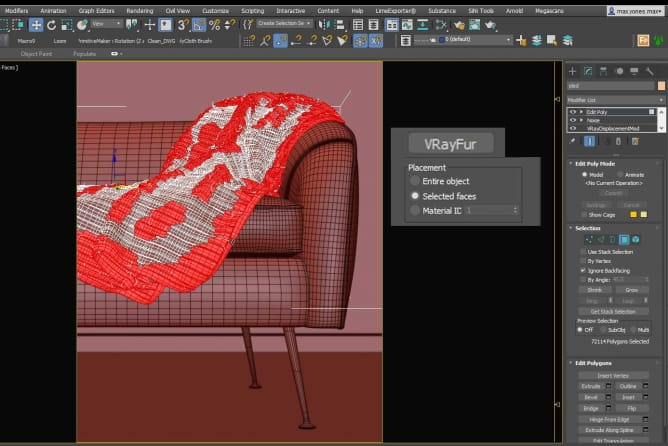Open the Rendering menu

click(x=139, y=10)
